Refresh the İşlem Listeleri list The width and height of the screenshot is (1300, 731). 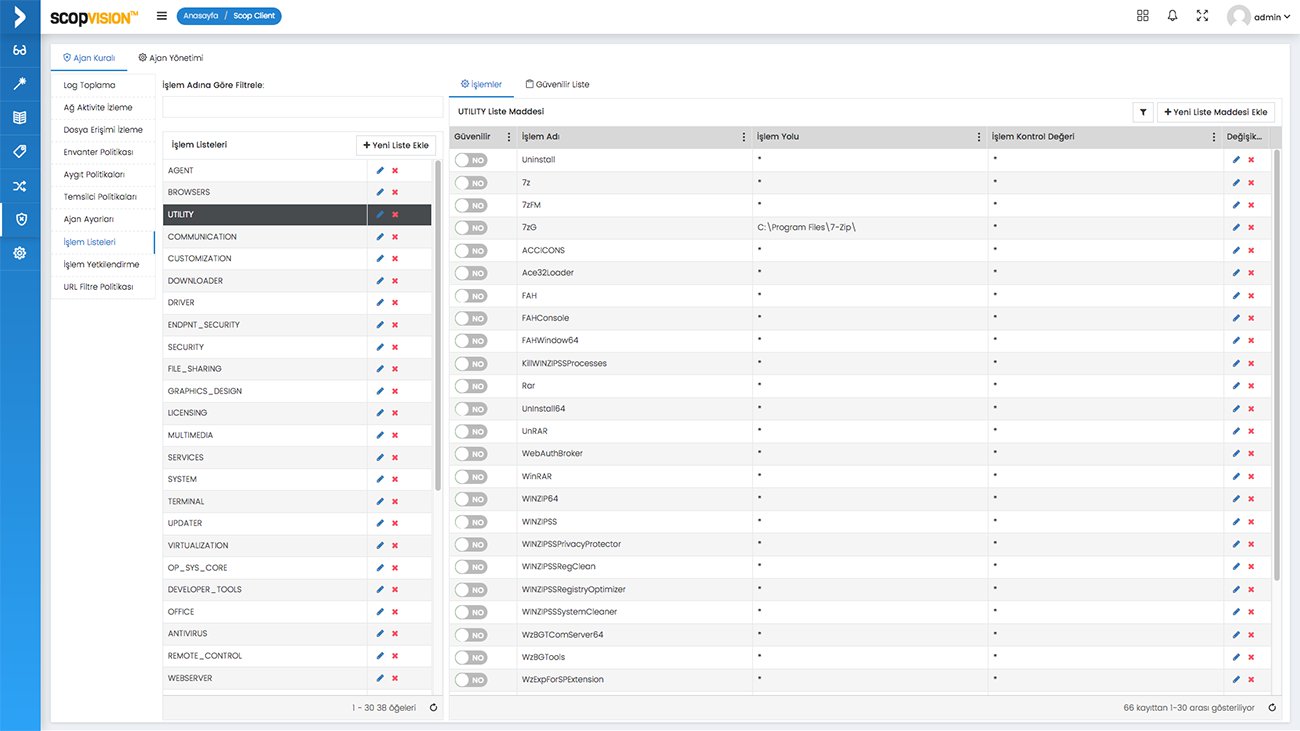(x=433, y=708)
